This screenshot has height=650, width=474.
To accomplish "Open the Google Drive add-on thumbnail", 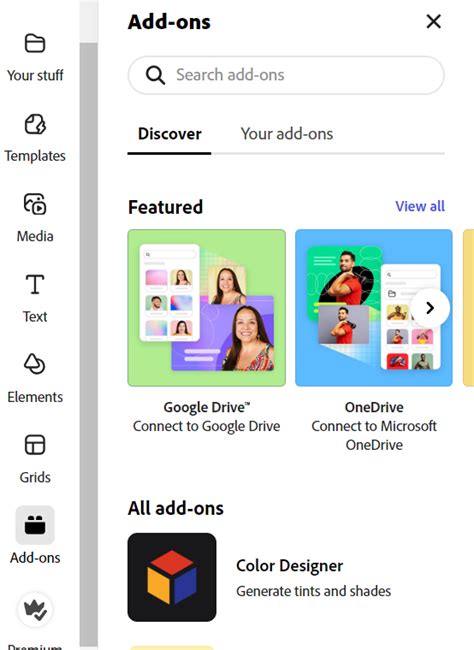I will click(207, 308).
